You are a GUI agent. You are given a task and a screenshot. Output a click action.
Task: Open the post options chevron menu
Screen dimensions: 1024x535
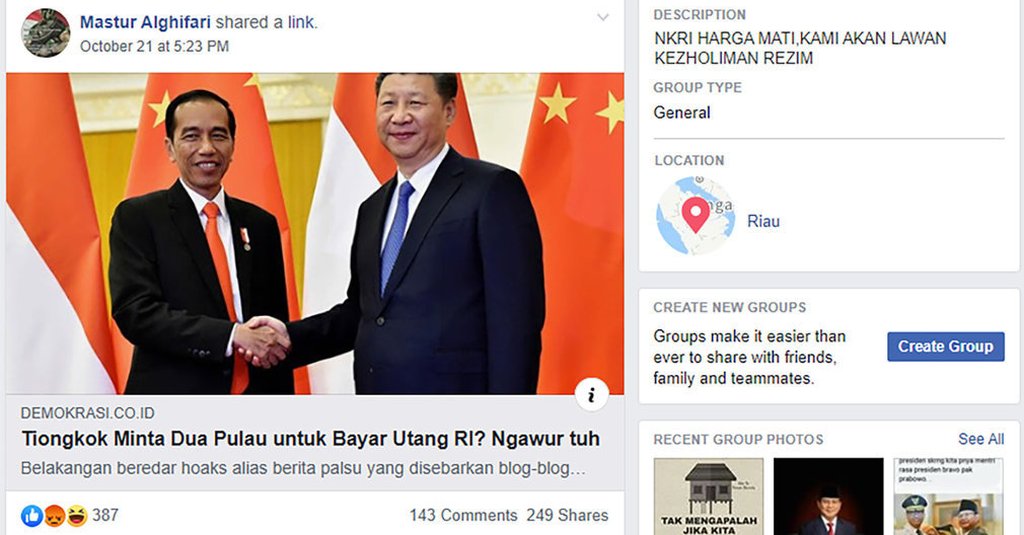[x=603, y=18]
